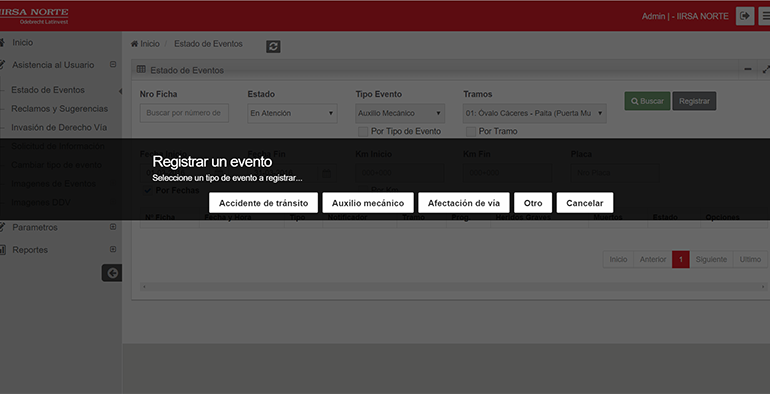Click the Km Inicio input field

point(400,173)
